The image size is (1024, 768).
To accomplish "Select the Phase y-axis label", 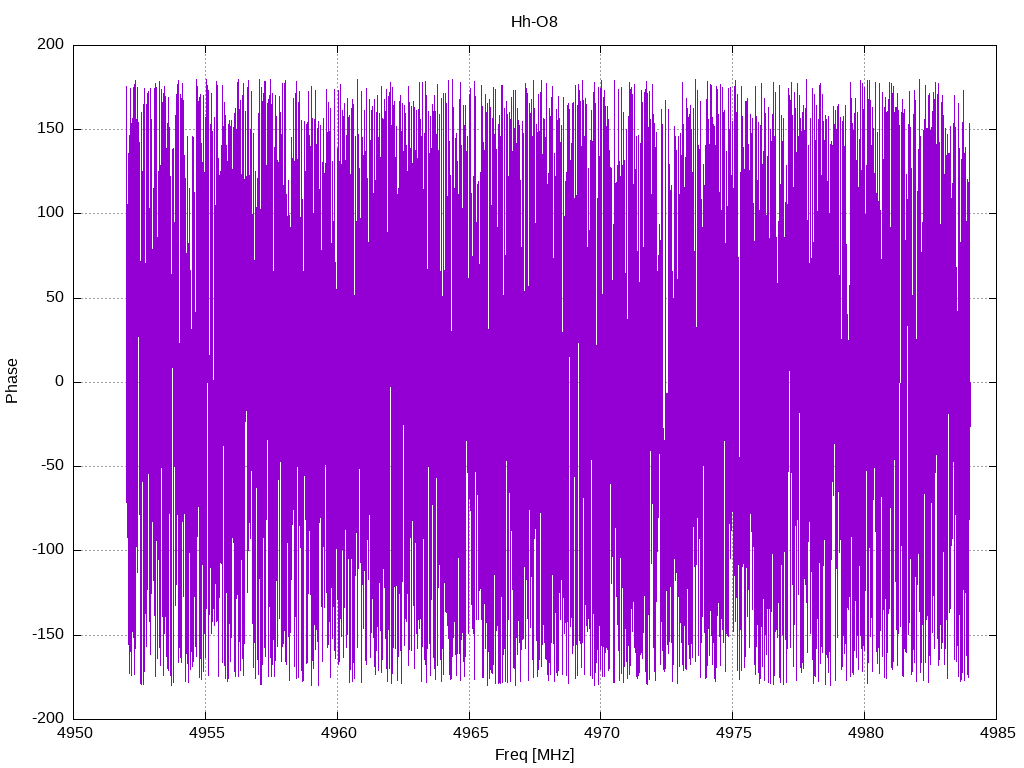I will [x=12, y=381].
